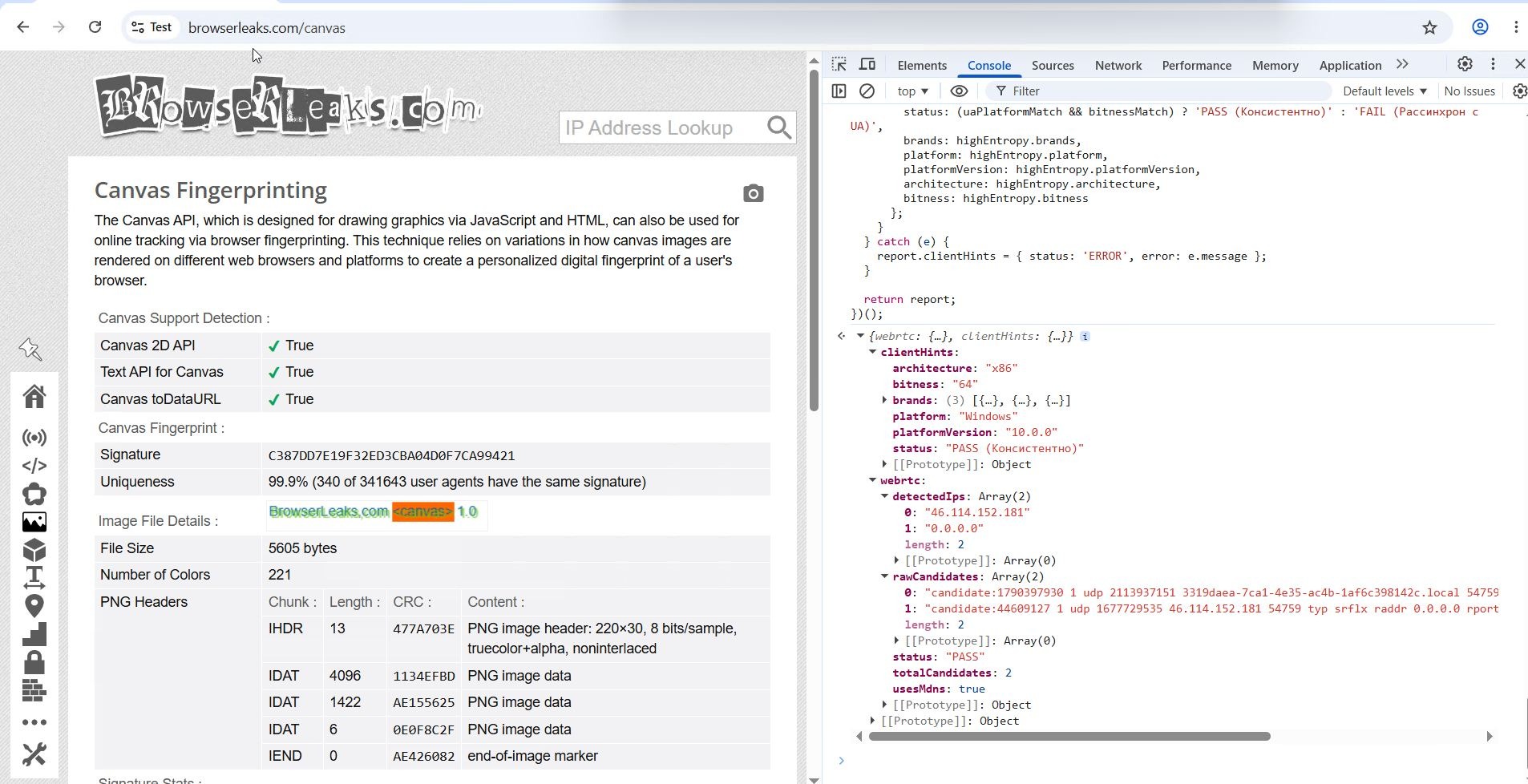Focus the console Filter field
1528x784 pixels.
[1158, 91]
